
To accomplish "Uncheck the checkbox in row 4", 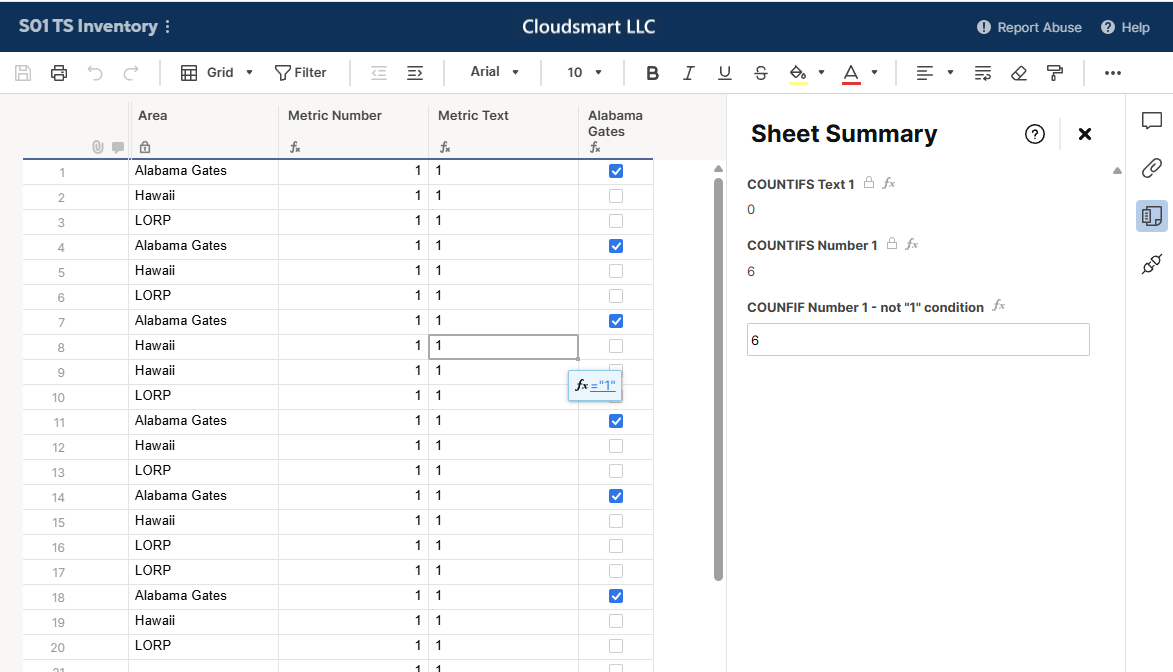I will coord(616,246).
